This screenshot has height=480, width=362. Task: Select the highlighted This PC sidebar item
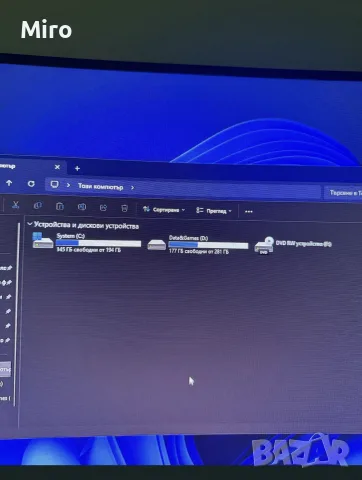(x=5, y=369)
